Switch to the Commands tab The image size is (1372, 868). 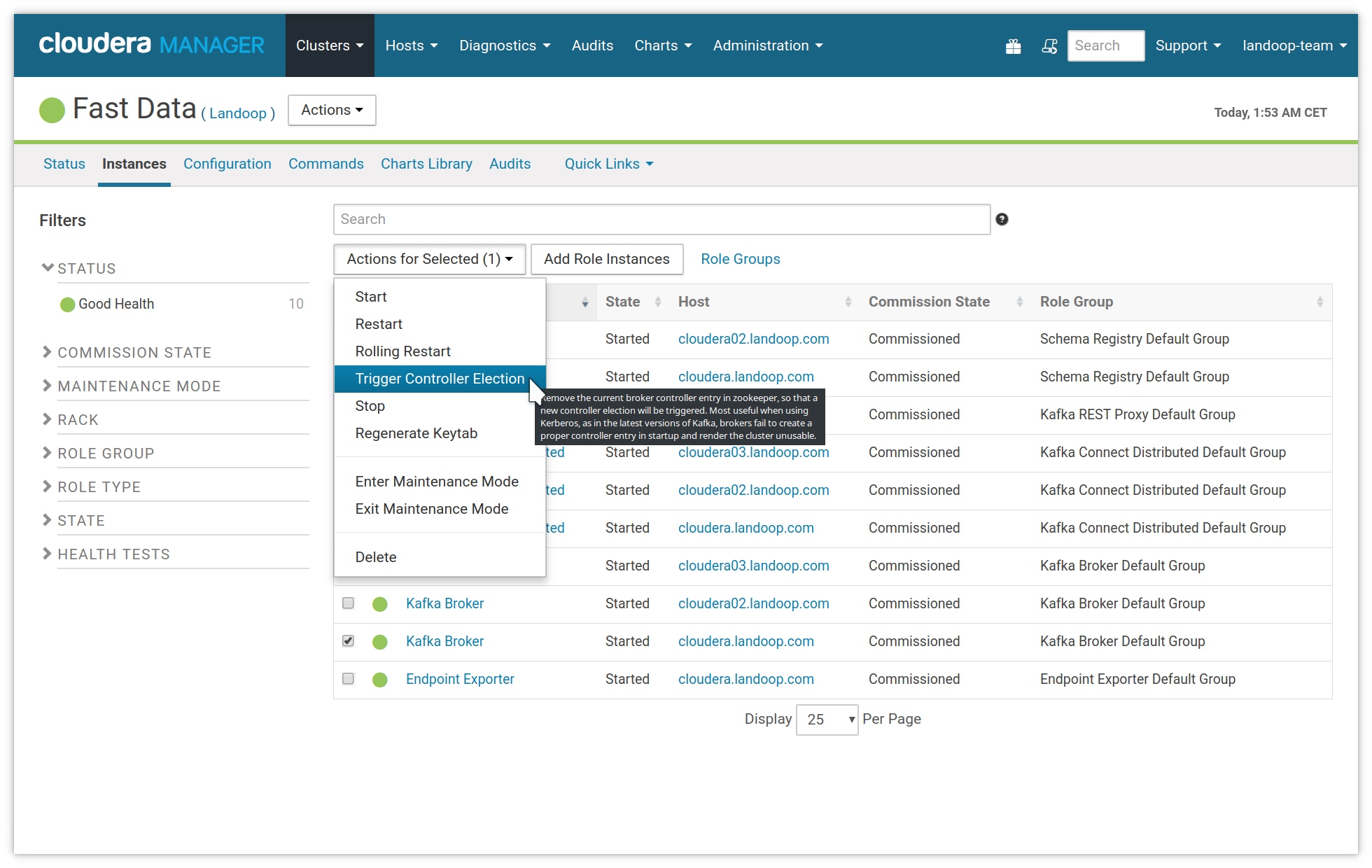click(x=326, y=164)
